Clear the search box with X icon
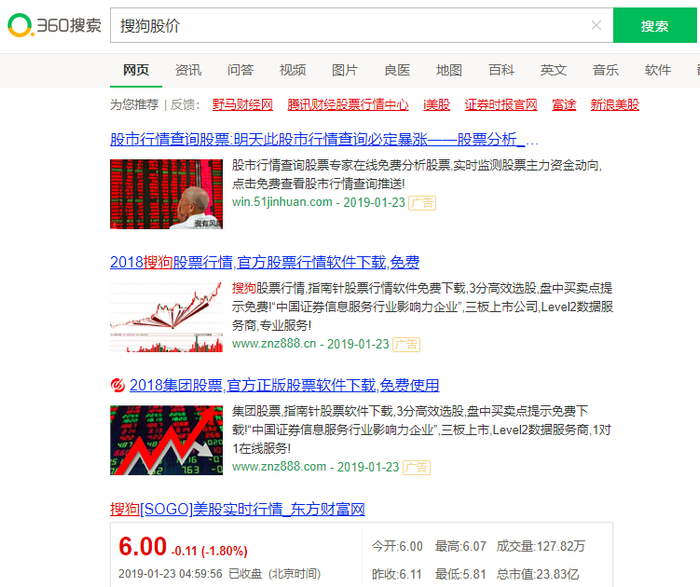Image resolution: width=700 pixels, height=587 pixels. [x=596, y=25]
